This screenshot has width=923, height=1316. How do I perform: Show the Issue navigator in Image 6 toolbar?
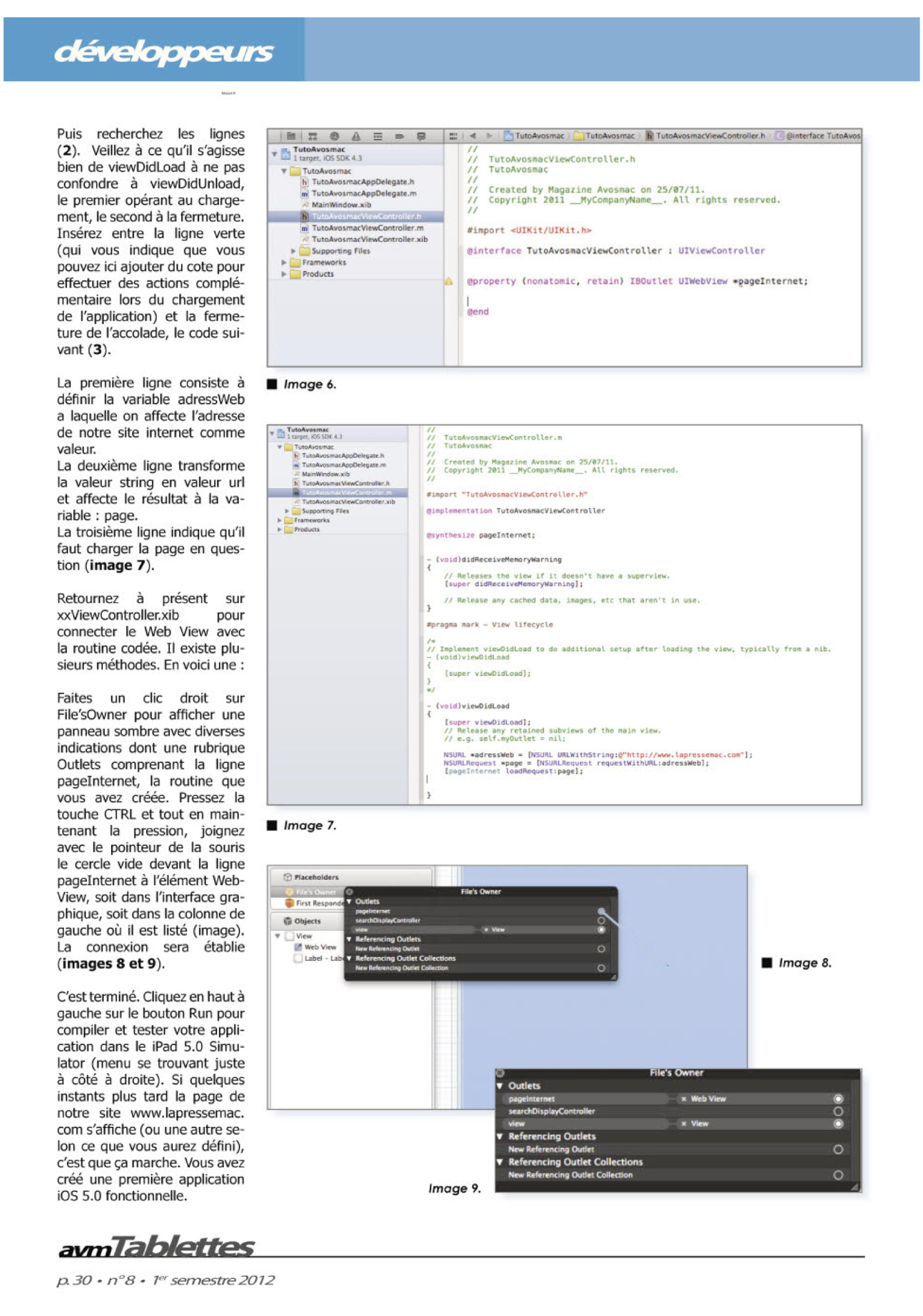click(x=356, y=136)
